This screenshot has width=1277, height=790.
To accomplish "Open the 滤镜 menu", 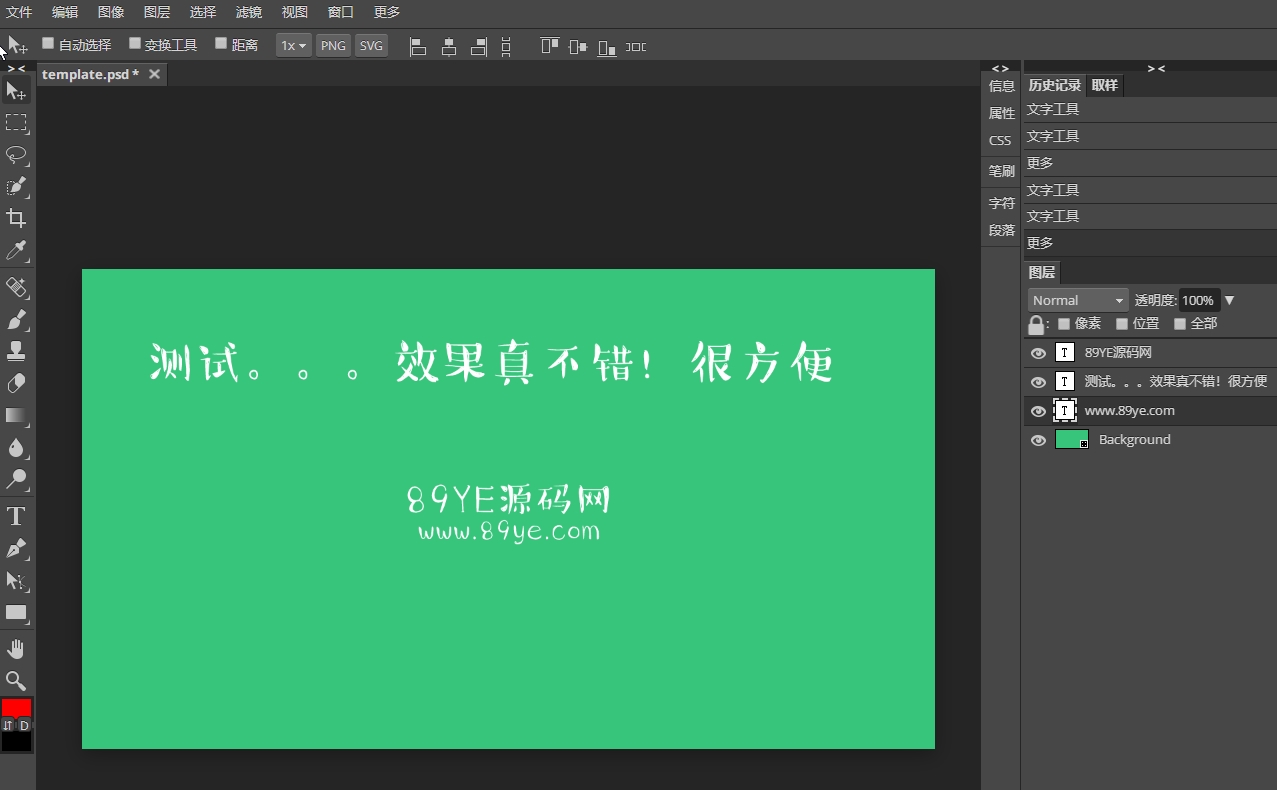I will point(249,12).
